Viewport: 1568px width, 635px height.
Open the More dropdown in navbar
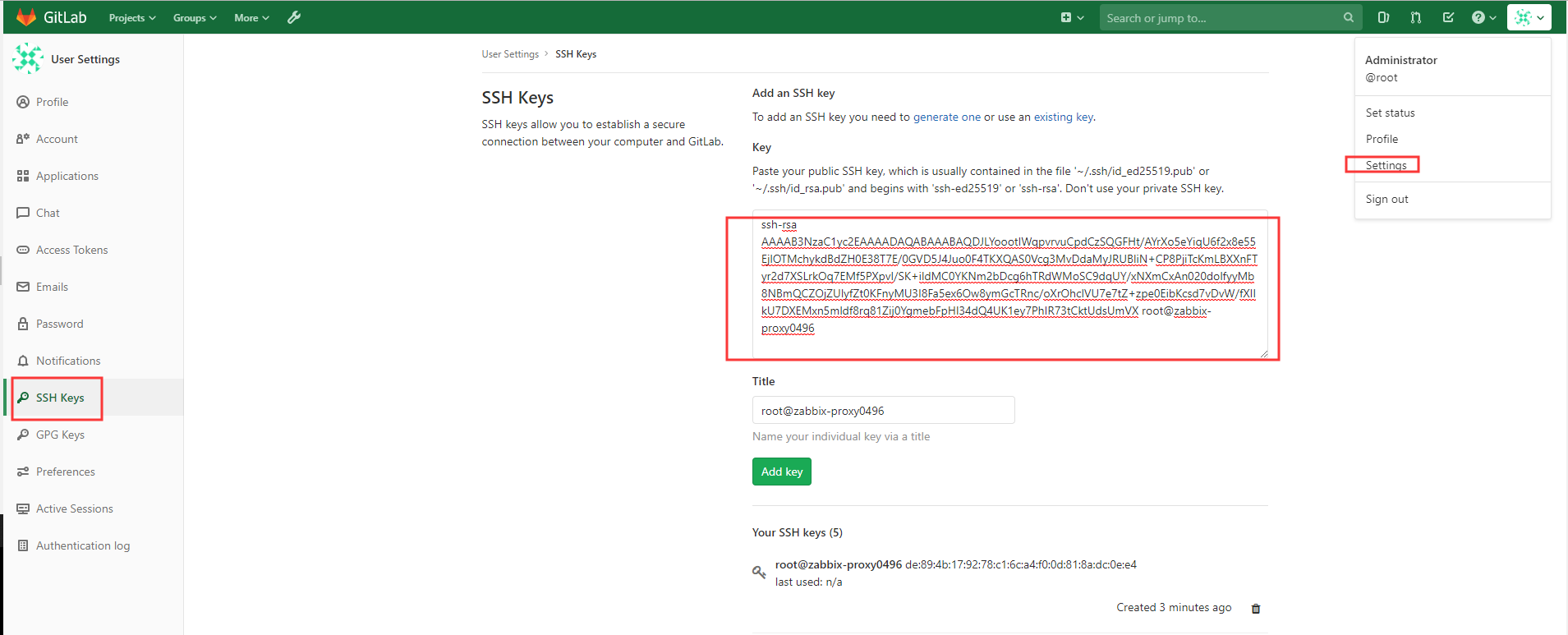click(x=251, y=17)
